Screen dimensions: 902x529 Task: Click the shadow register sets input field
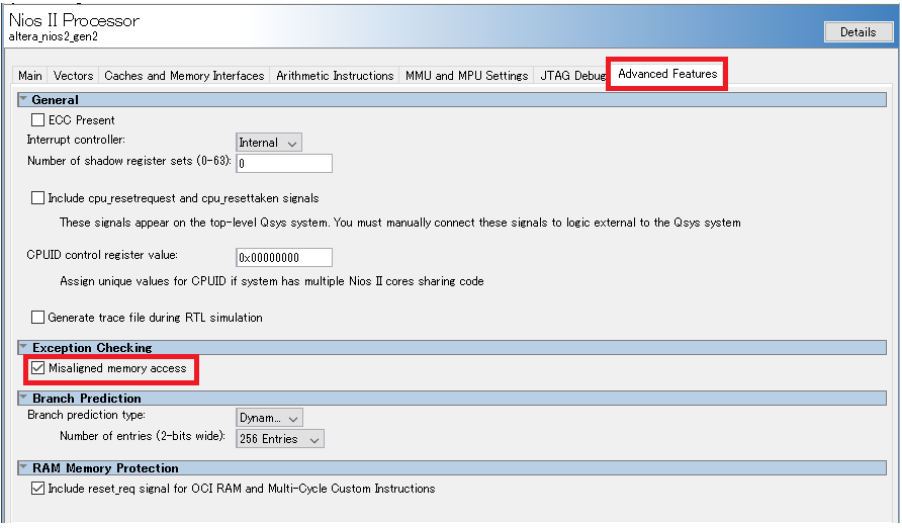284,163
